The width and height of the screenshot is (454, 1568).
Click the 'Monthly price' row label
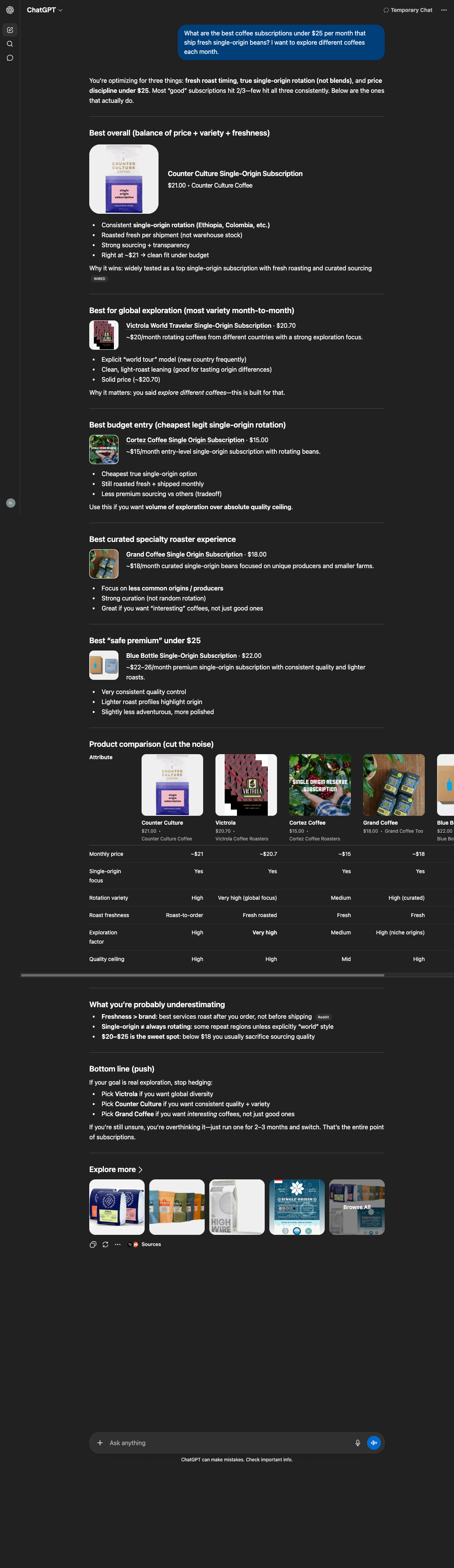pos(106,854)
